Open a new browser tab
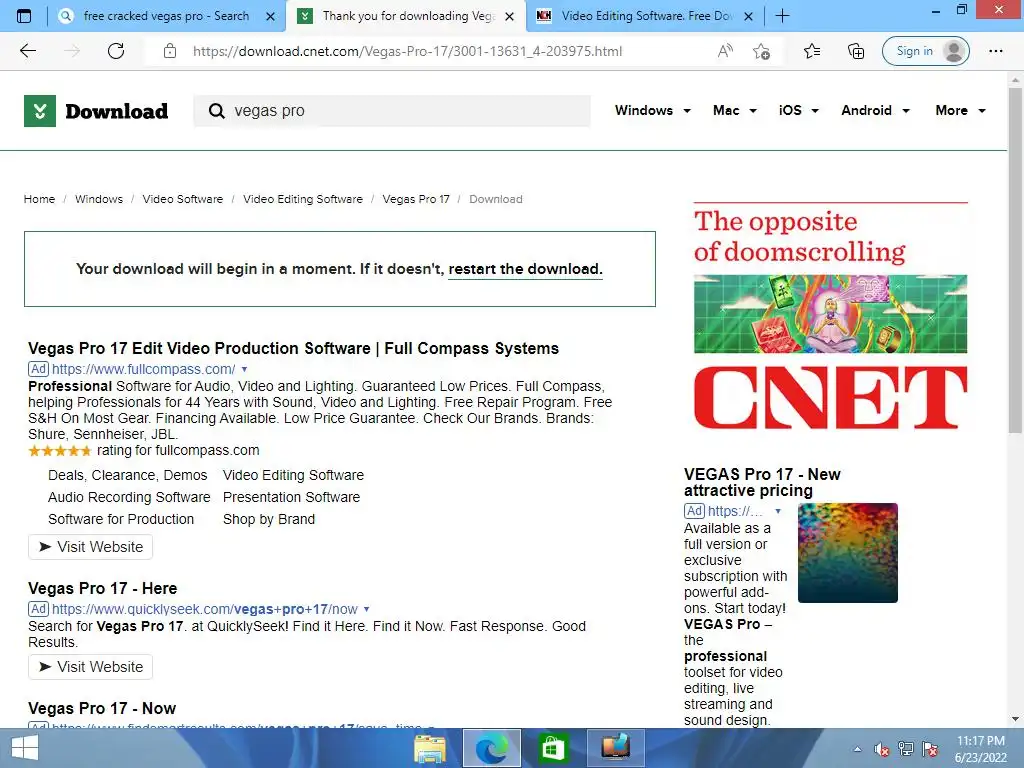Viewport: 1024px width, 768px height. point(782,16)
